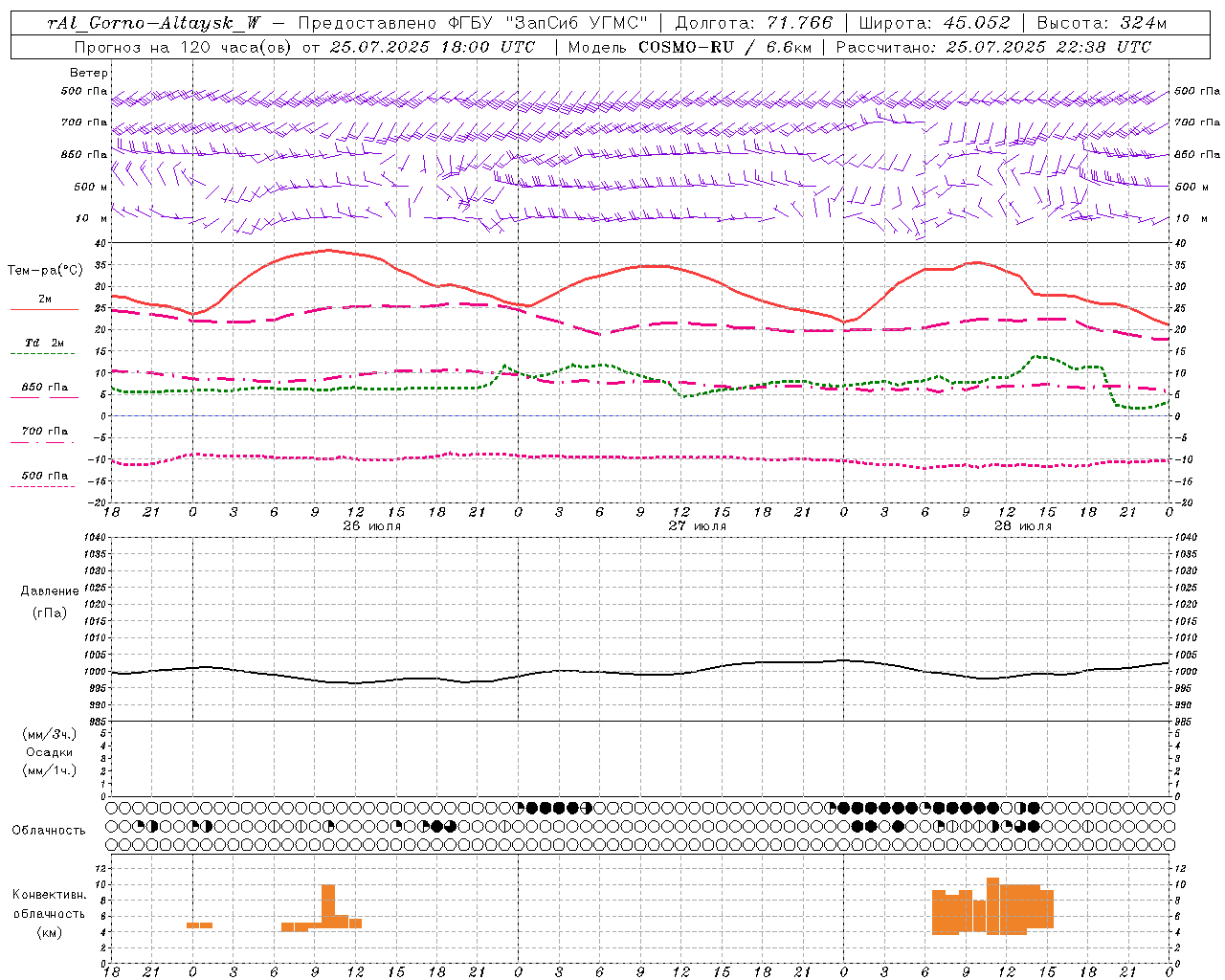Click the 28 июля date label
Image resolution: width=1225 pixels, height=980 pixels.
[1023, 525]
